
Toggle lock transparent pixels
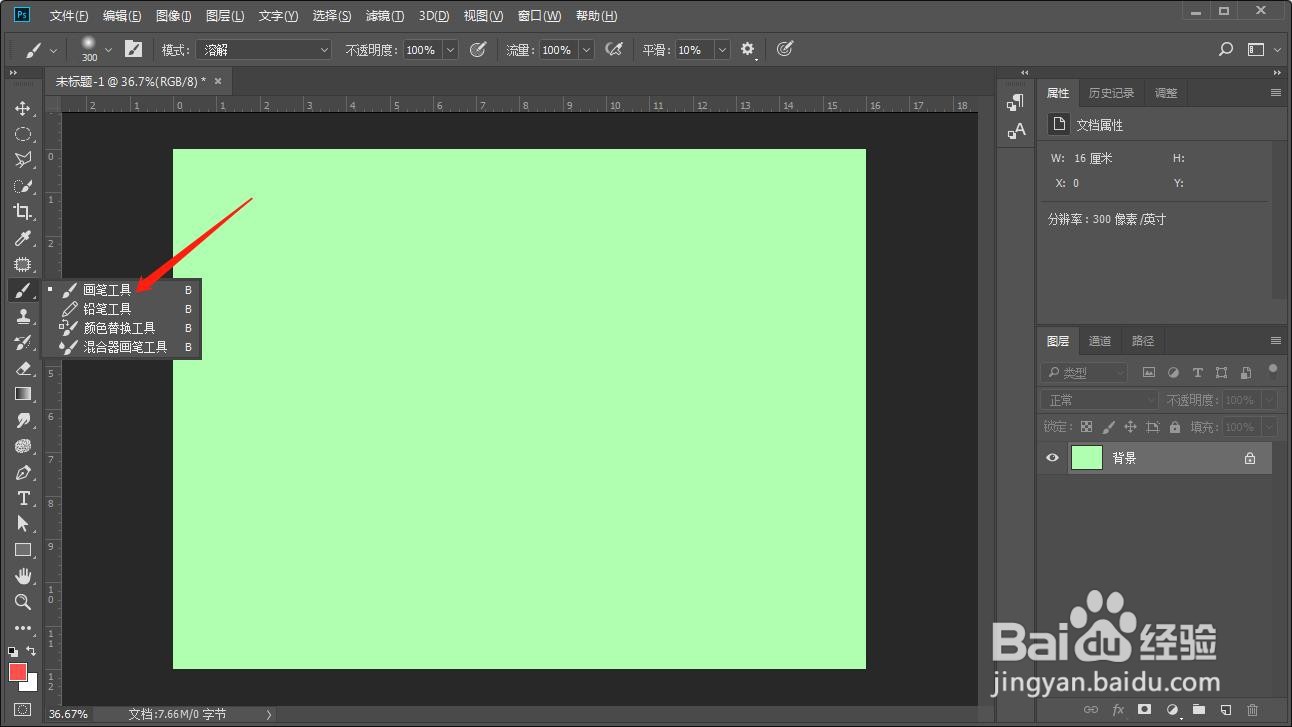pos(1087,427)
